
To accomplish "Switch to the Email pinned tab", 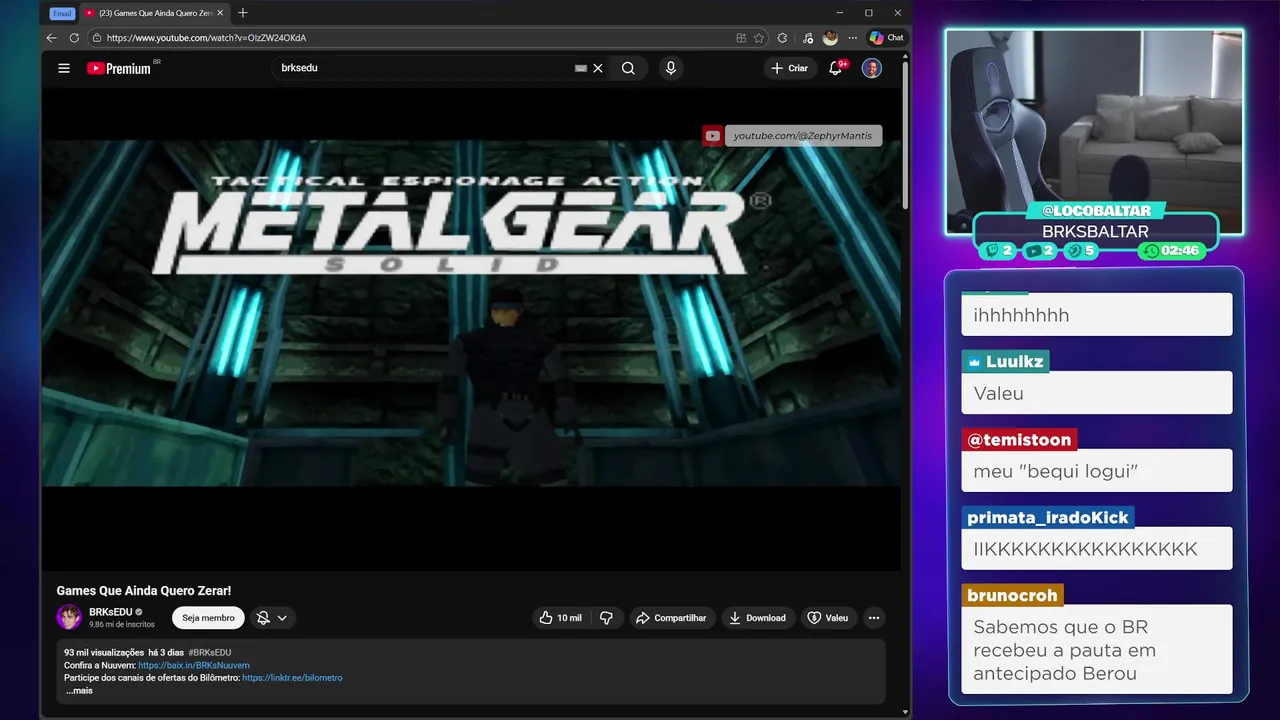I will (x=62, y=13).
